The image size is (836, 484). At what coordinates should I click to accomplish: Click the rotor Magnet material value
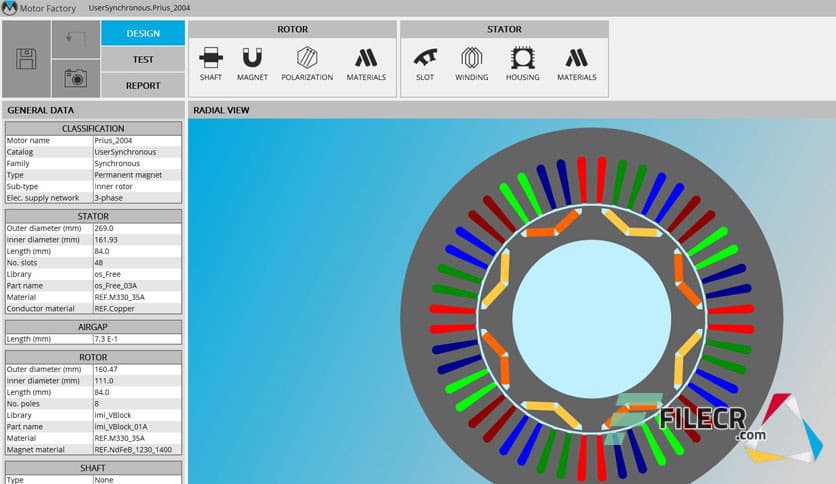tap(136, 450)
